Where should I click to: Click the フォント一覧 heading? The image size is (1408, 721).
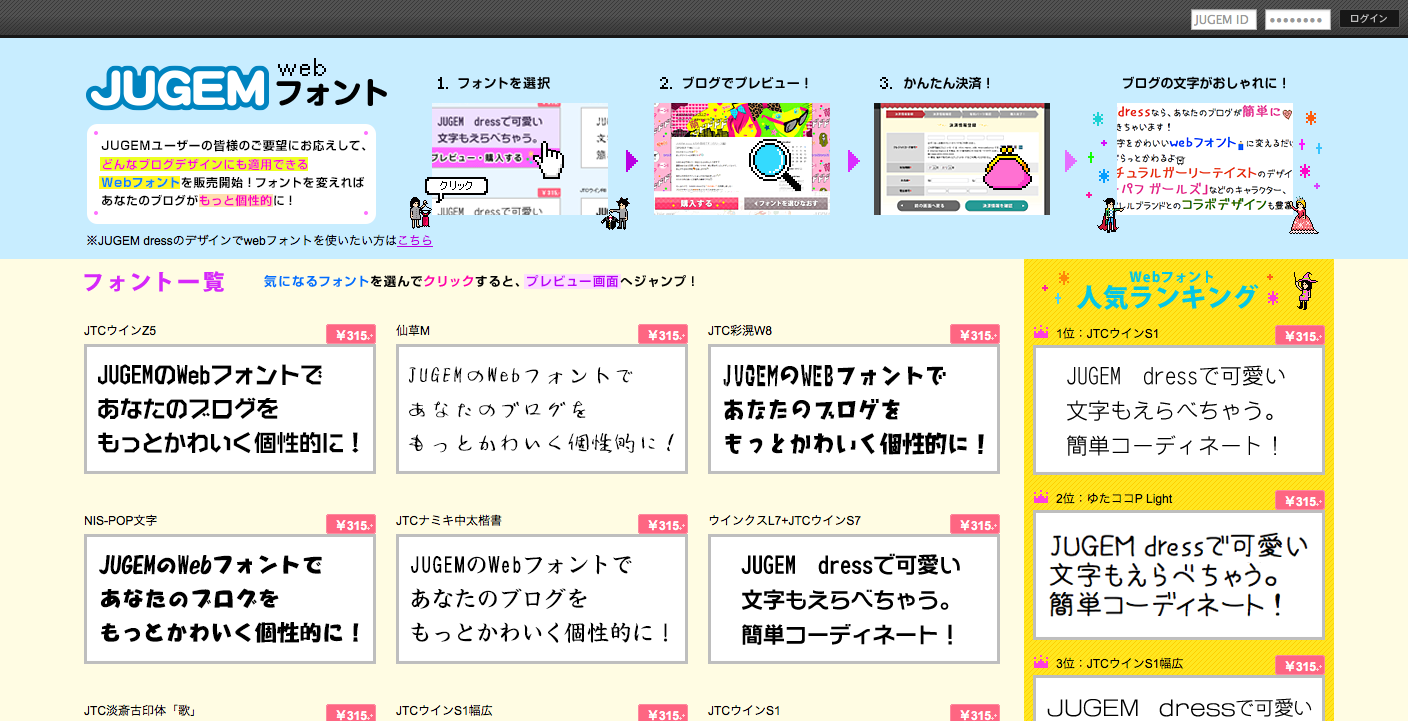click(x=154, y=282)
